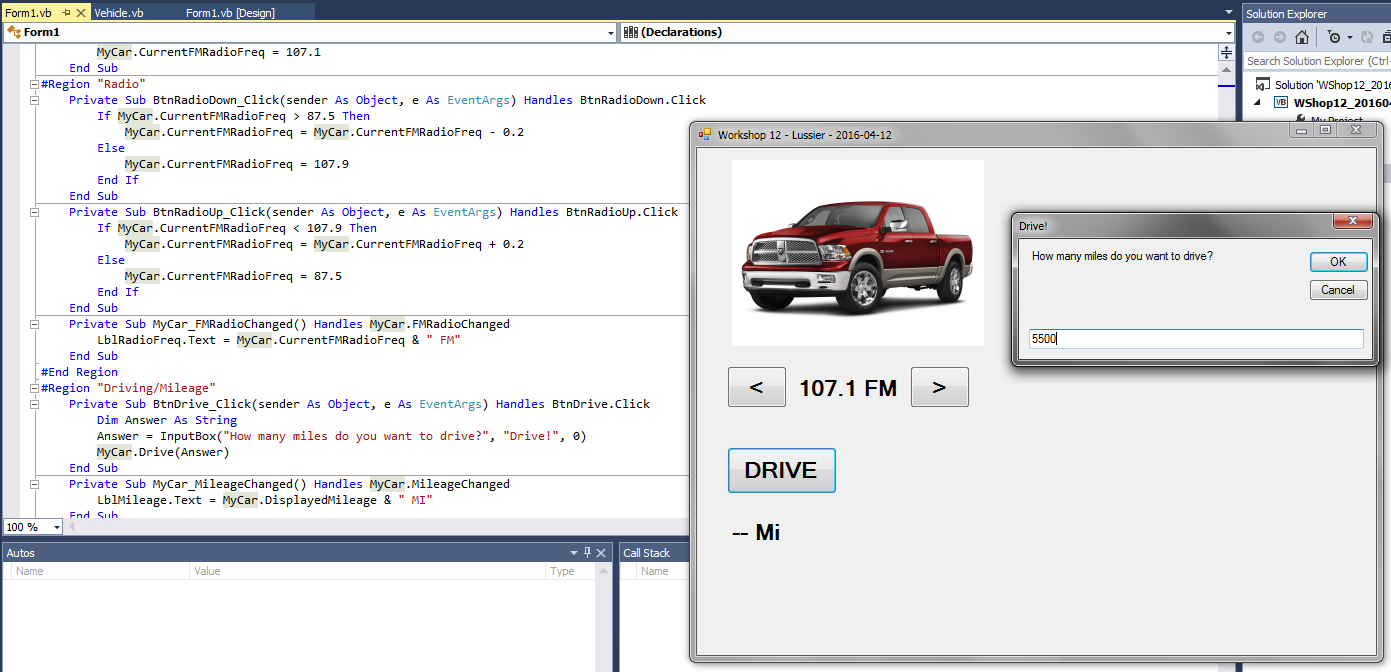Click OK in the Drive! dialog
The image size is (1391, 672).
pyautogui.click(x=1338, y=262)
